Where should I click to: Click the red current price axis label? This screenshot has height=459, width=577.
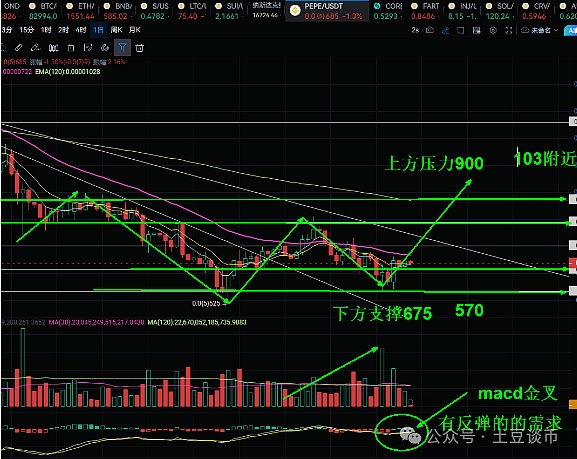click(573, 263)
